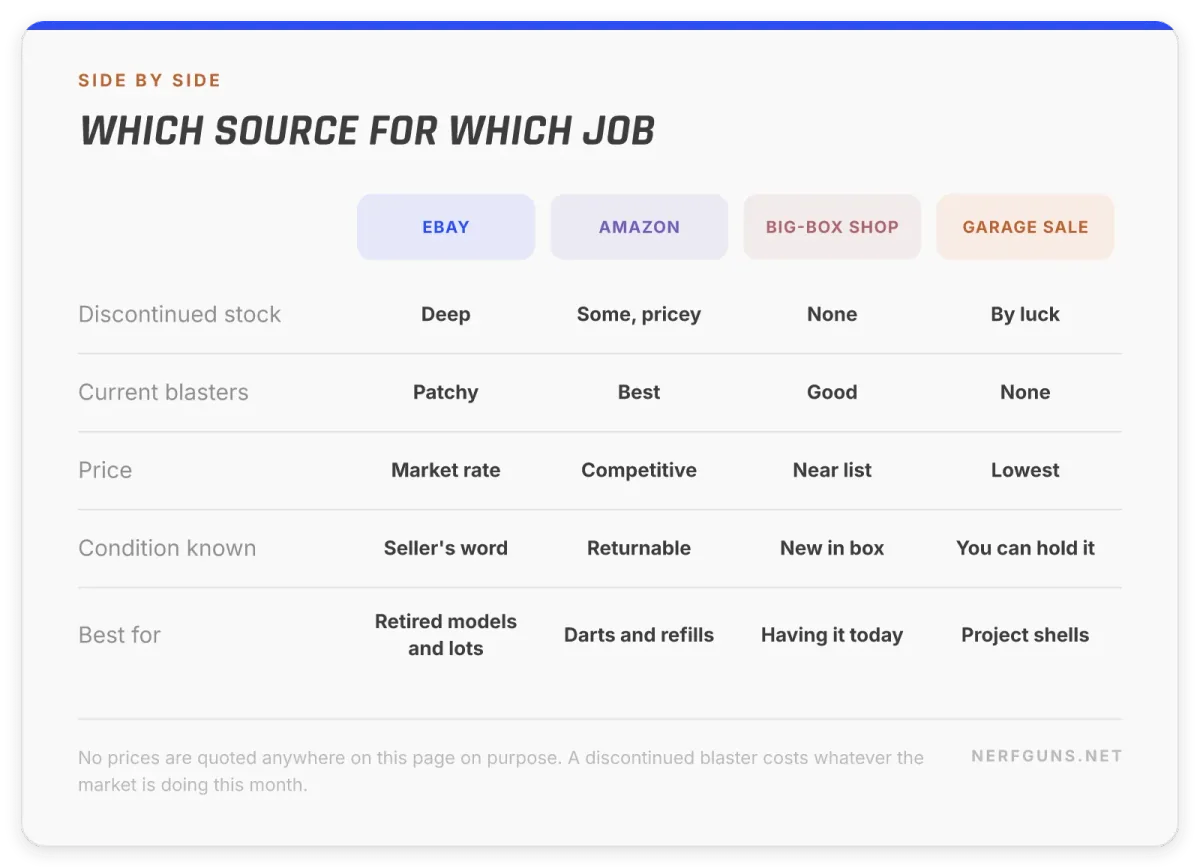
Task: Click the 'New in box' cell
Action: pos(832,548)
